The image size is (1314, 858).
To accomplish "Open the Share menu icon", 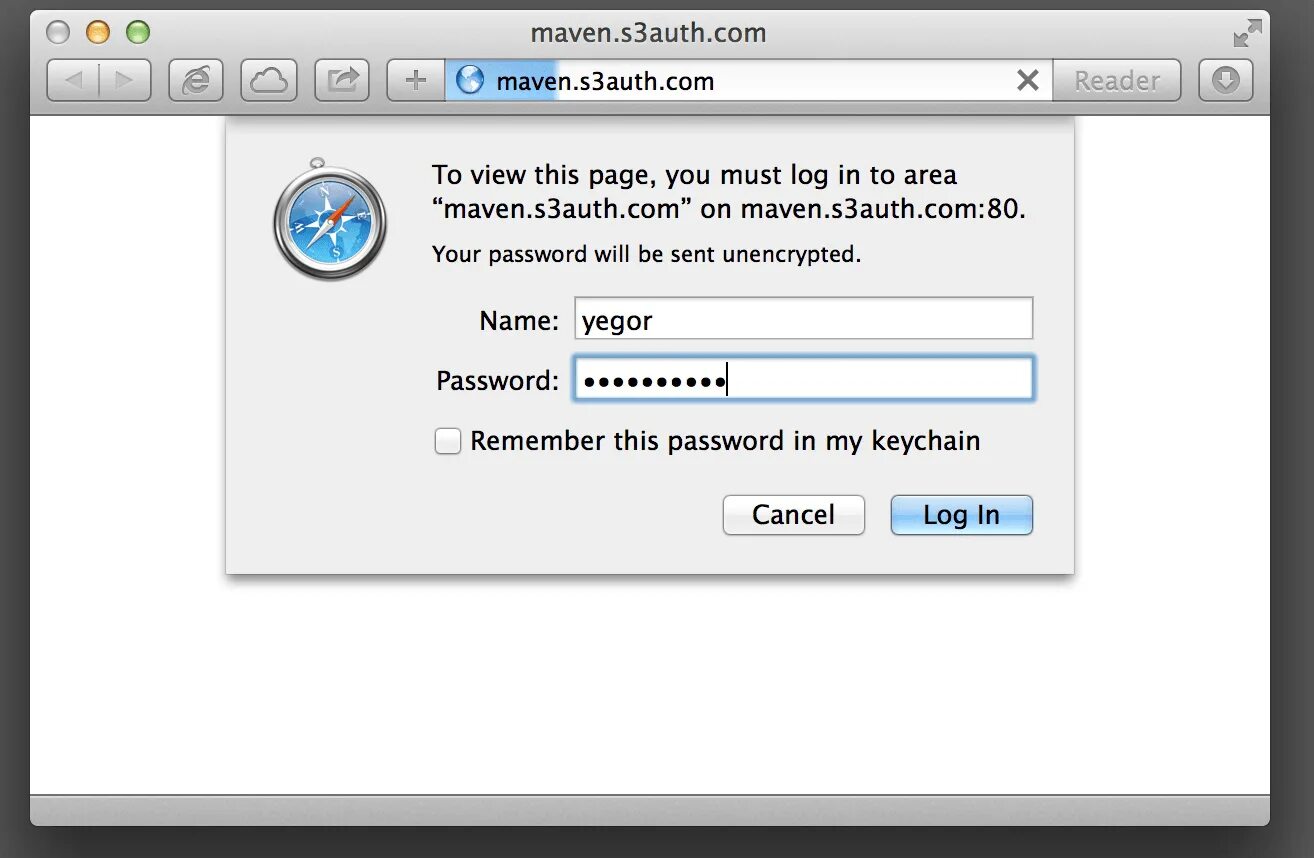I will (x=342, y=80).
